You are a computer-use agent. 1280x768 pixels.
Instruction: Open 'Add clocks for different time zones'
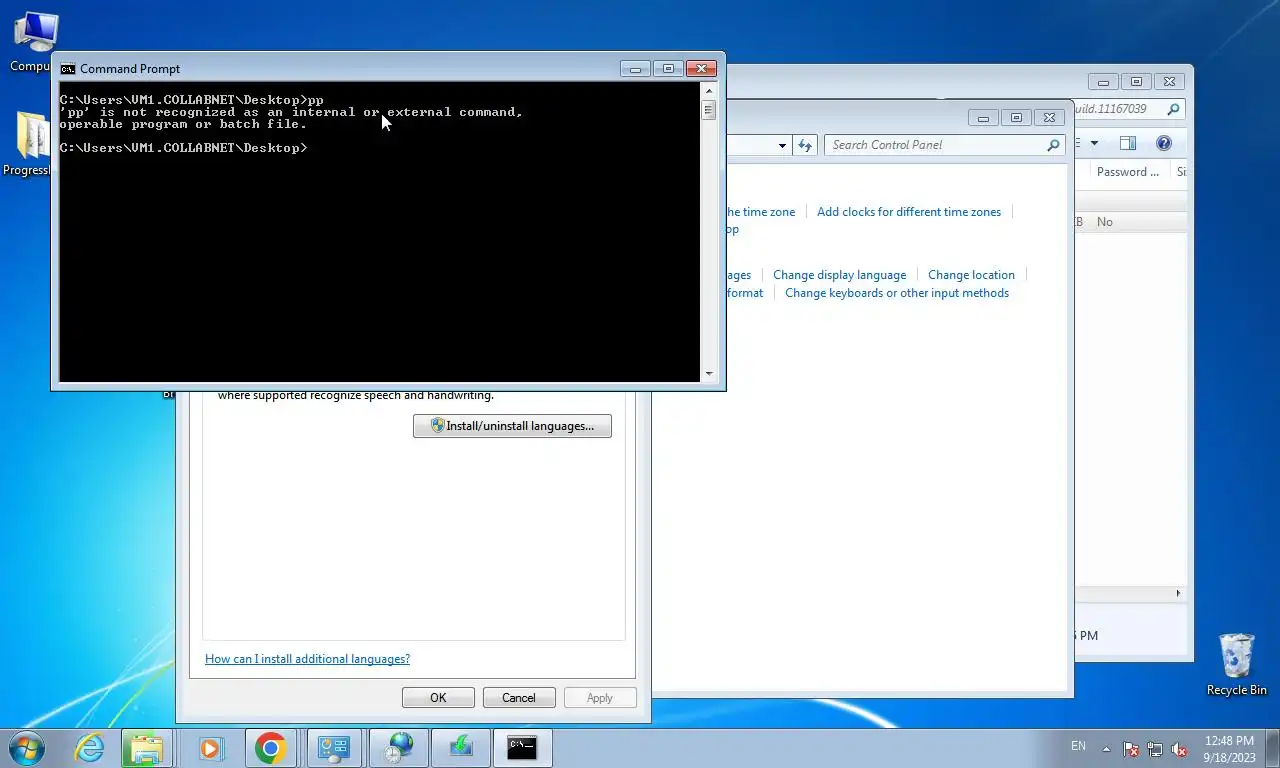(x=909, y=212)
